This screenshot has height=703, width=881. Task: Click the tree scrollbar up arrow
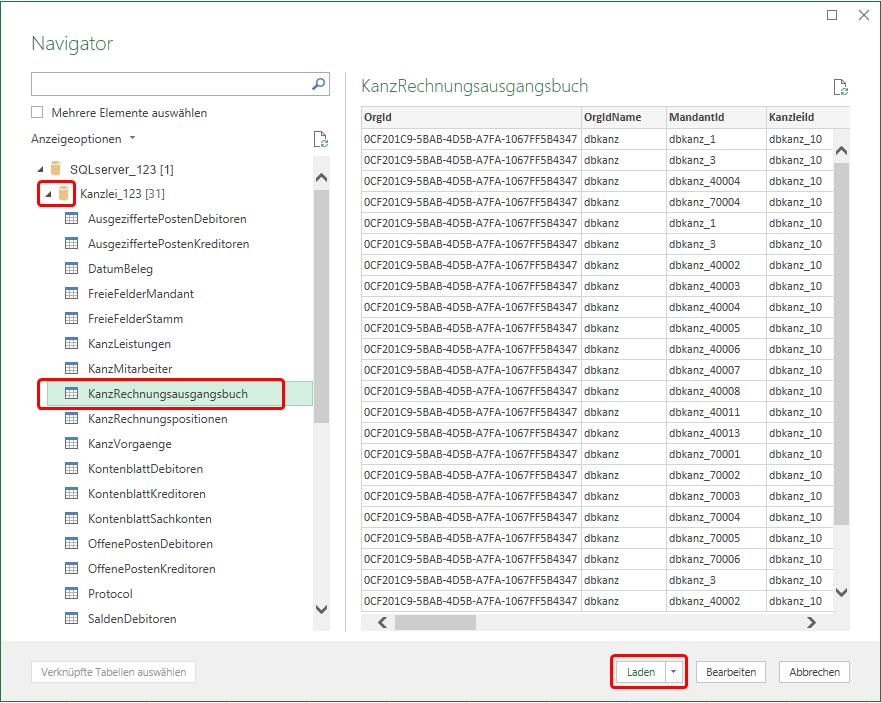321,178
